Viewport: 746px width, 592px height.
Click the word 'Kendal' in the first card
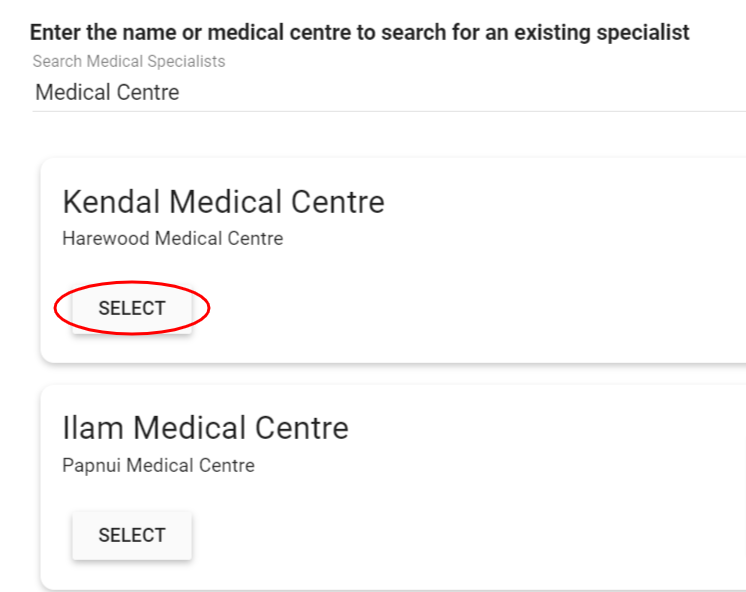pyautogui.click(x=110, y=202)
